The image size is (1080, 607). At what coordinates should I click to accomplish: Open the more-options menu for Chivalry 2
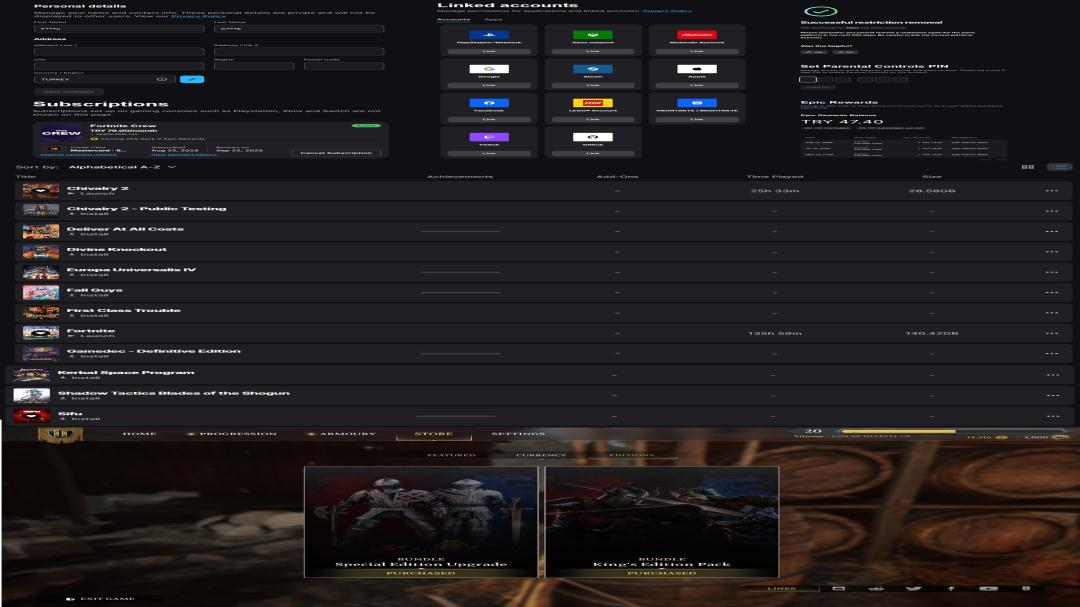[x=1051, y=191]
